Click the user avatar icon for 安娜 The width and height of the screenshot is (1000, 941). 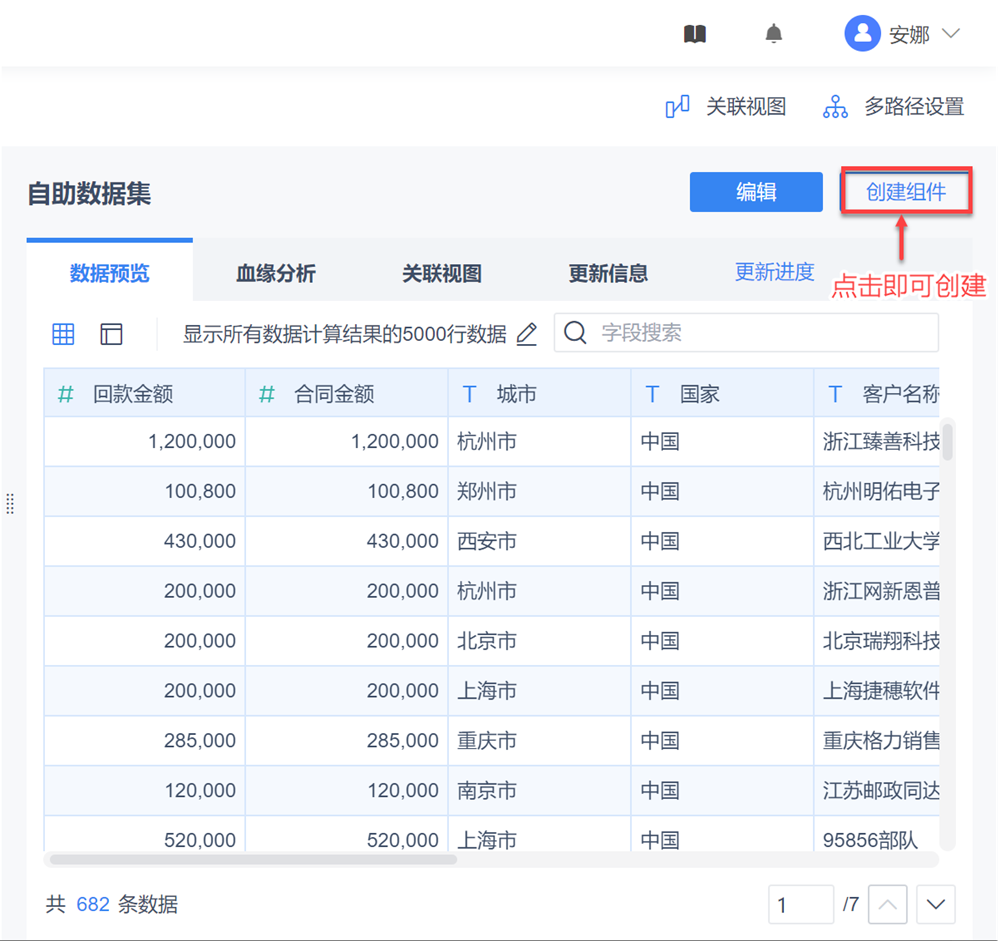click(861, 34)
